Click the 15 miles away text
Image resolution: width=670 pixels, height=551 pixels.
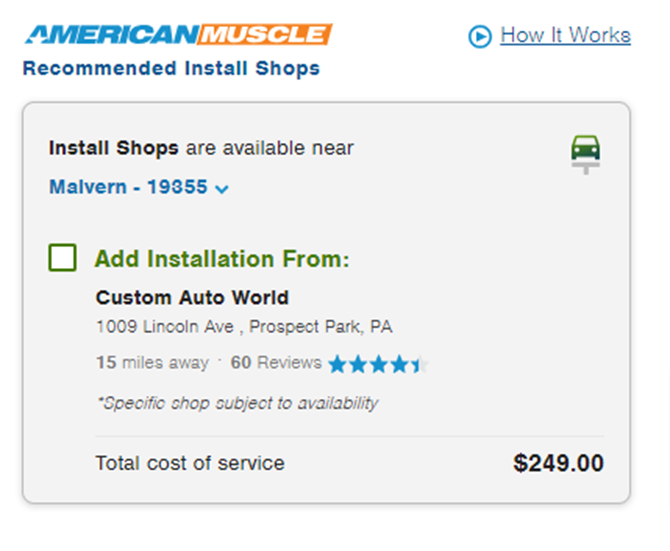tap(153, 363)
